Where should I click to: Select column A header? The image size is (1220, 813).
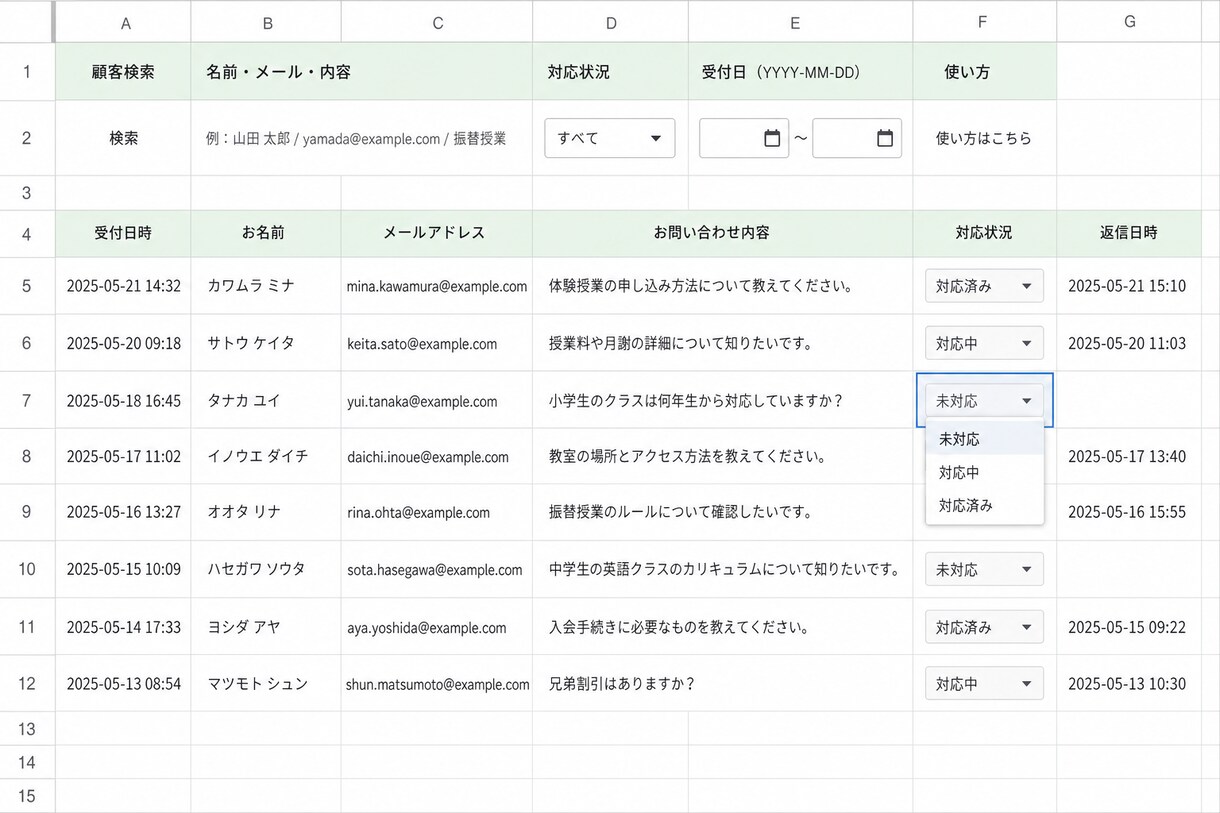[123, 22]
